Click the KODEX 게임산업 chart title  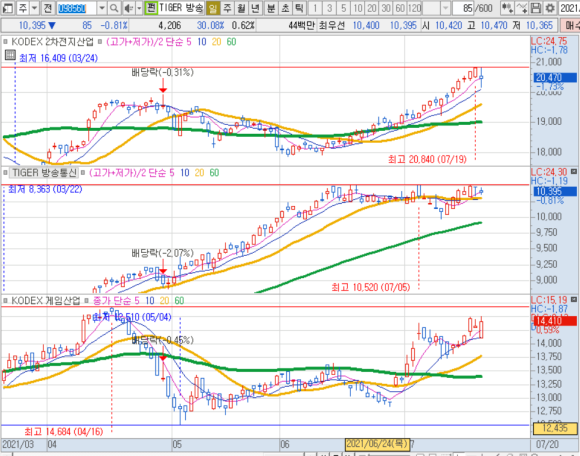click(45, 301)
